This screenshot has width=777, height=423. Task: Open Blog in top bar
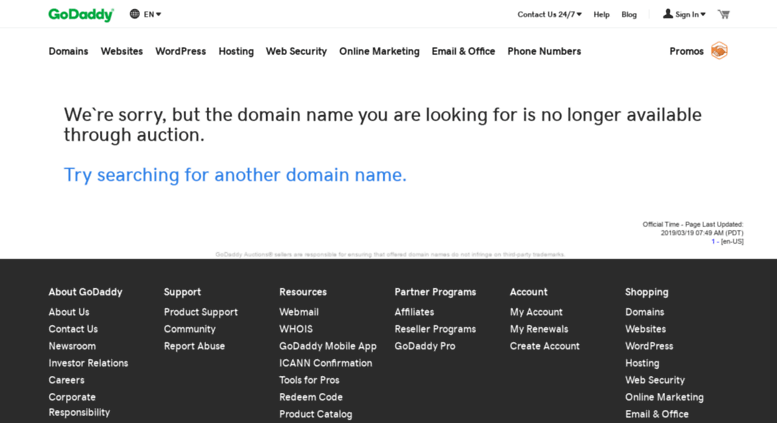click(x=629, y=14)
